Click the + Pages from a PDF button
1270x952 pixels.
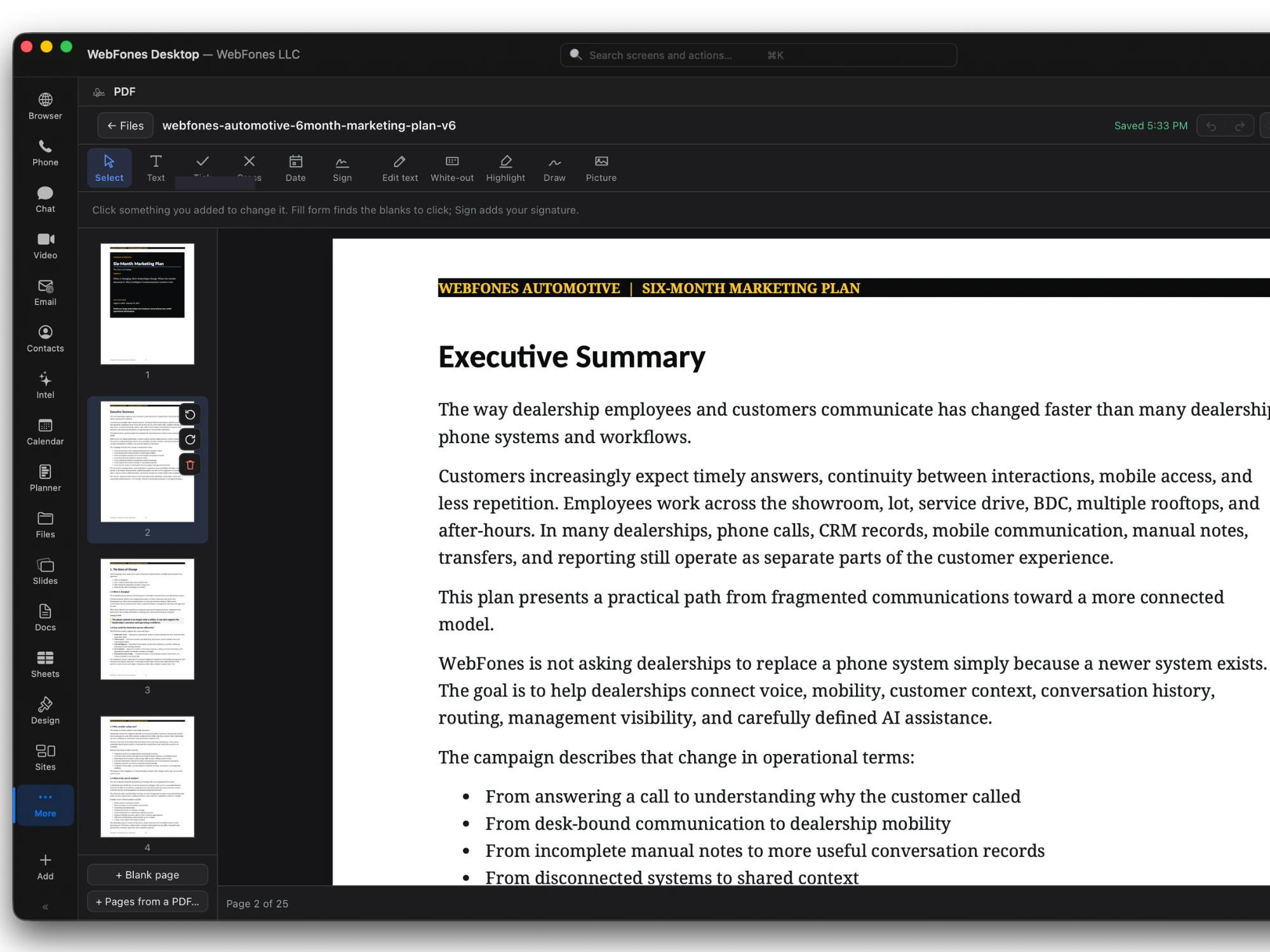click(147, 901)
